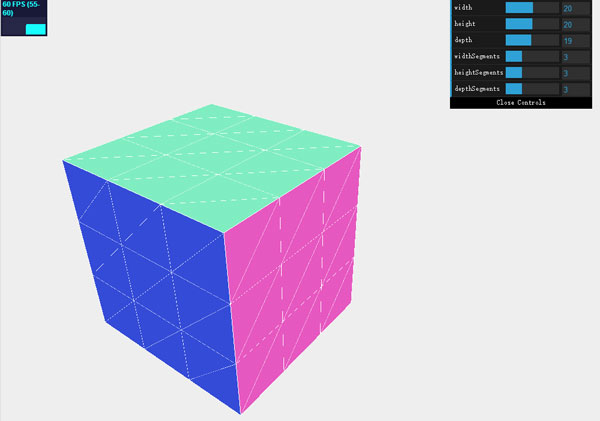The height and width of the screenshot is (421, 600).
Task: Click the heightSegments slider
Action: [x=532, y=73]
